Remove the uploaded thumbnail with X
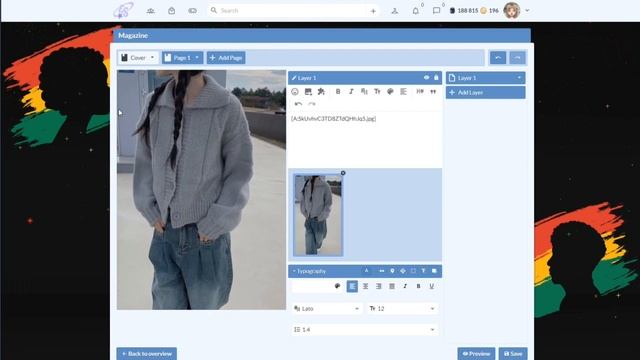Viewport: 640px width, 360px height. click(x=343, y=173)
